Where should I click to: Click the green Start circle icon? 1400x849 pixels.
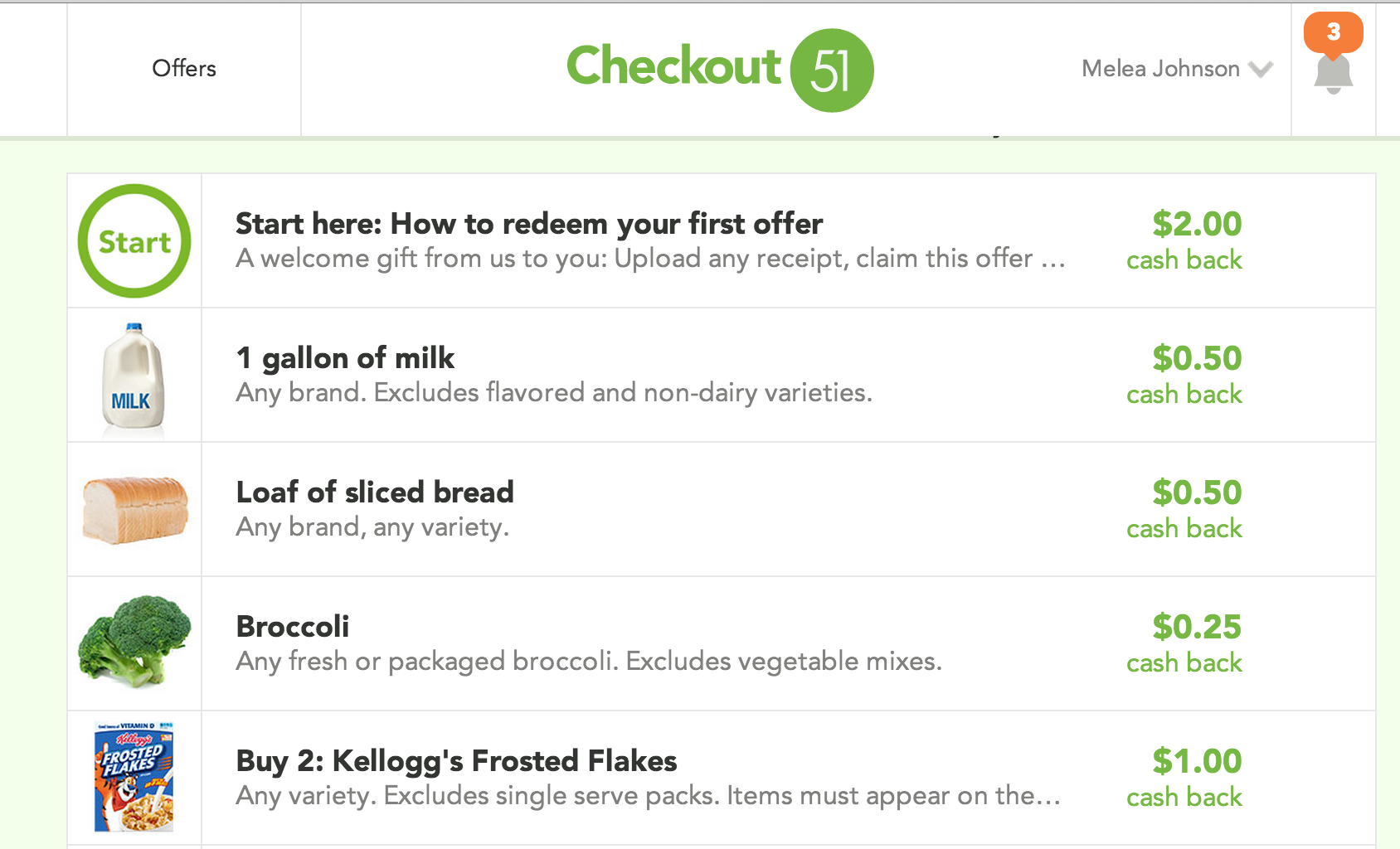click(x=134, y=240)
